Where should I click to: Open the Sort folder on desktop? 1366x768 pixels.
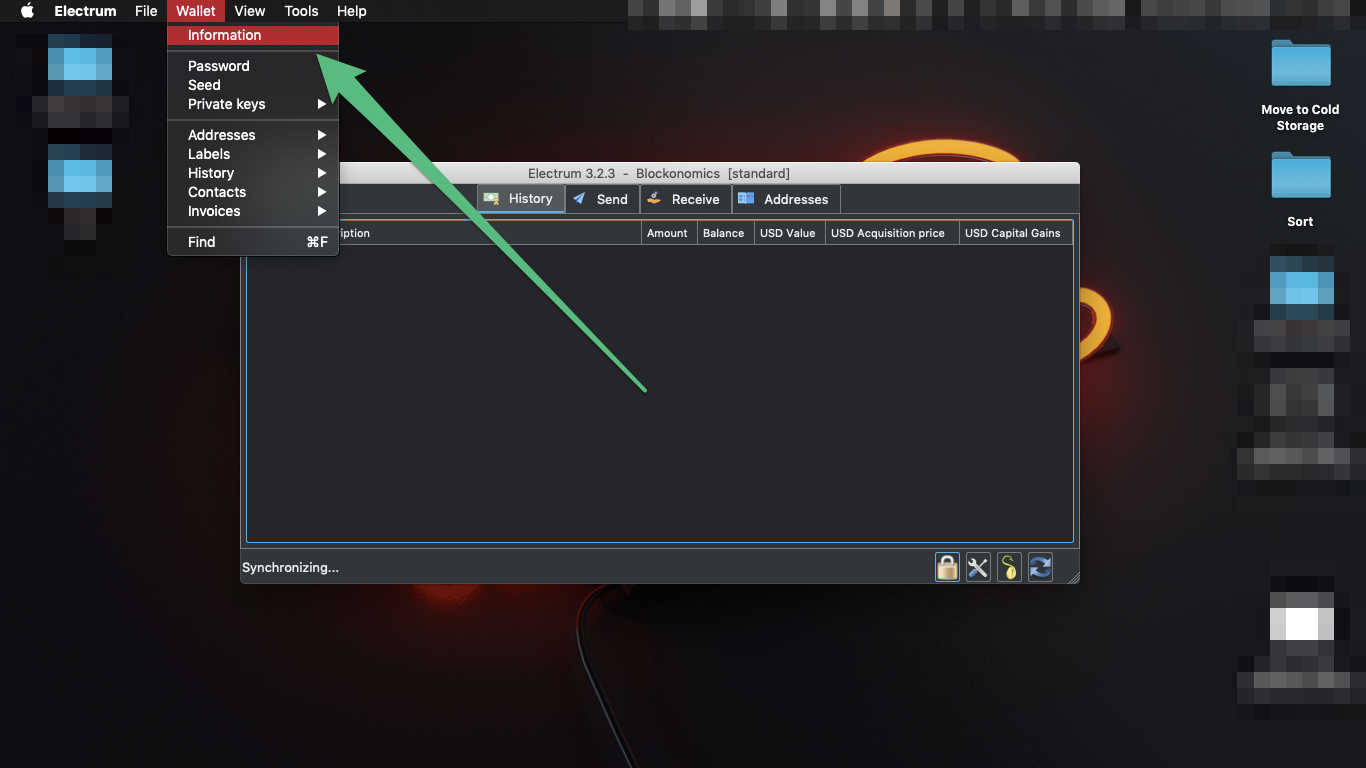click(x=1300, y=189)
